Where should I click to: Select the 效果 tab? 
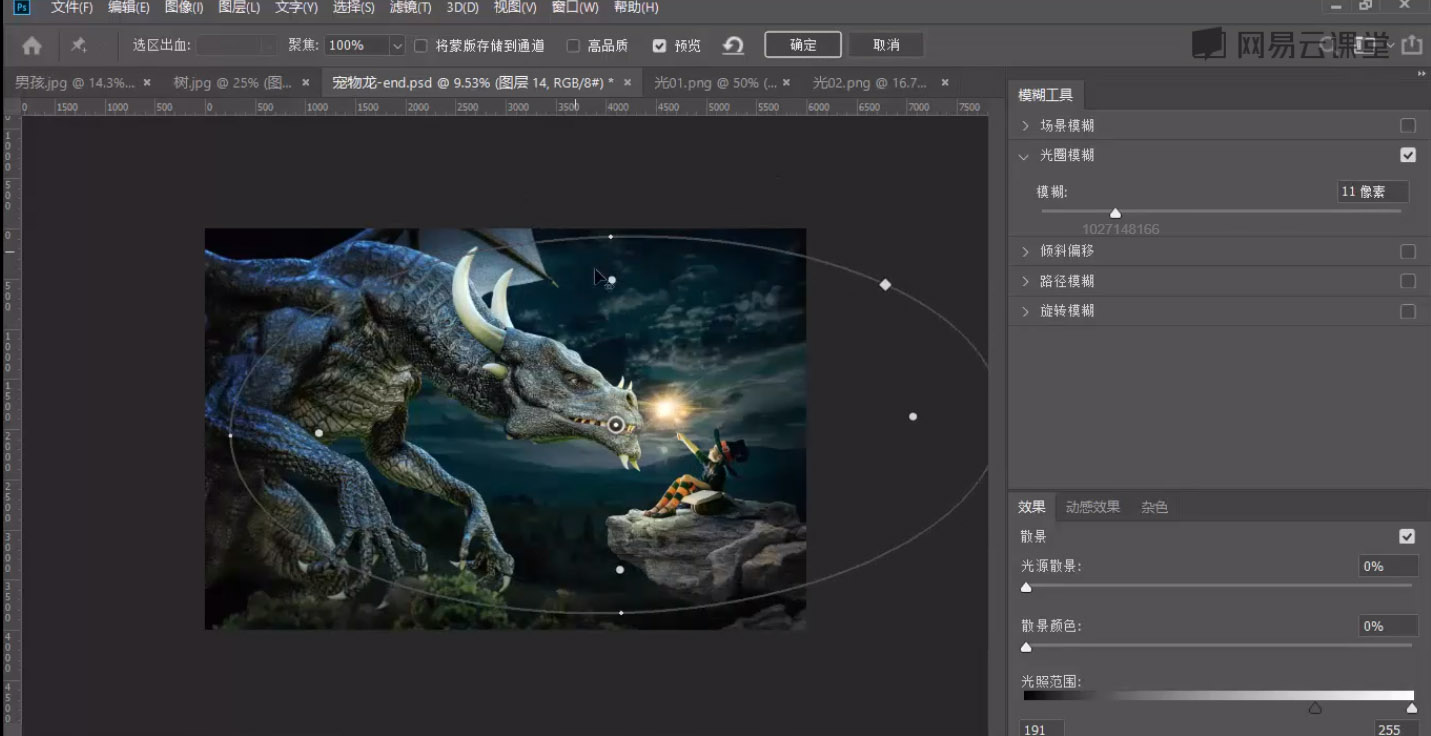1031,507
